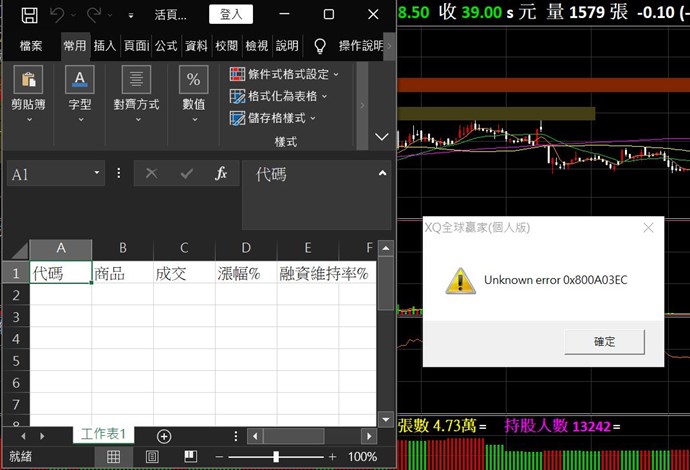Click the Select All corner triangle

[x=19, y=250]
